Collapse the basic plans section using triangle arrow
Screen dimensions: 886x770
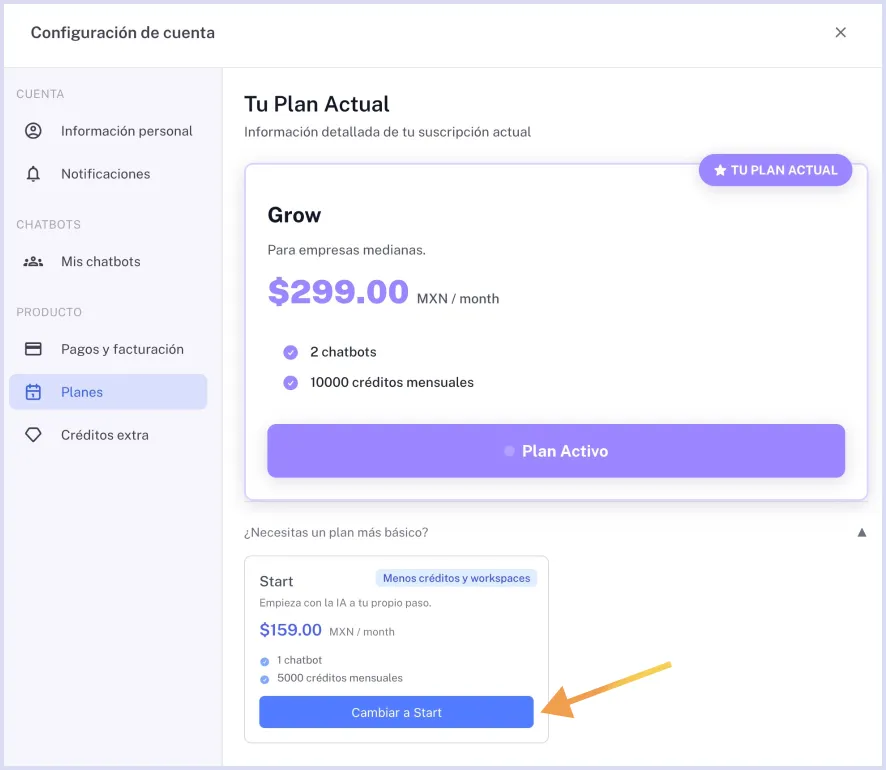pos(861,533)
